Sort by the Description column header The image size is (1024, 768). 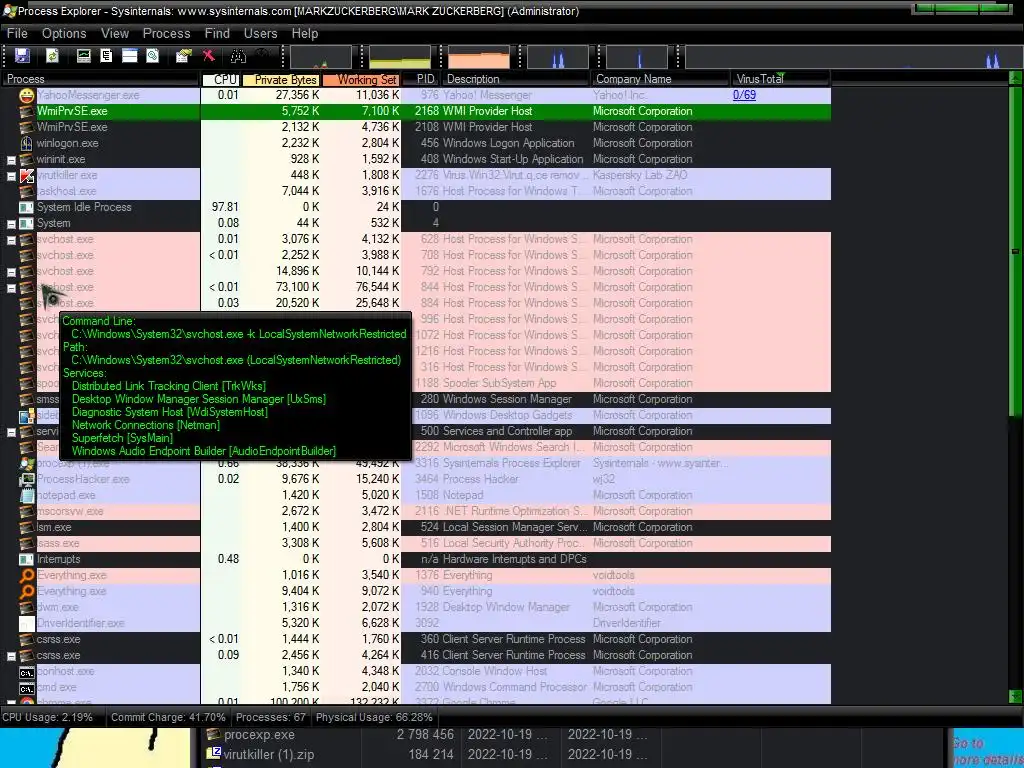515,79
